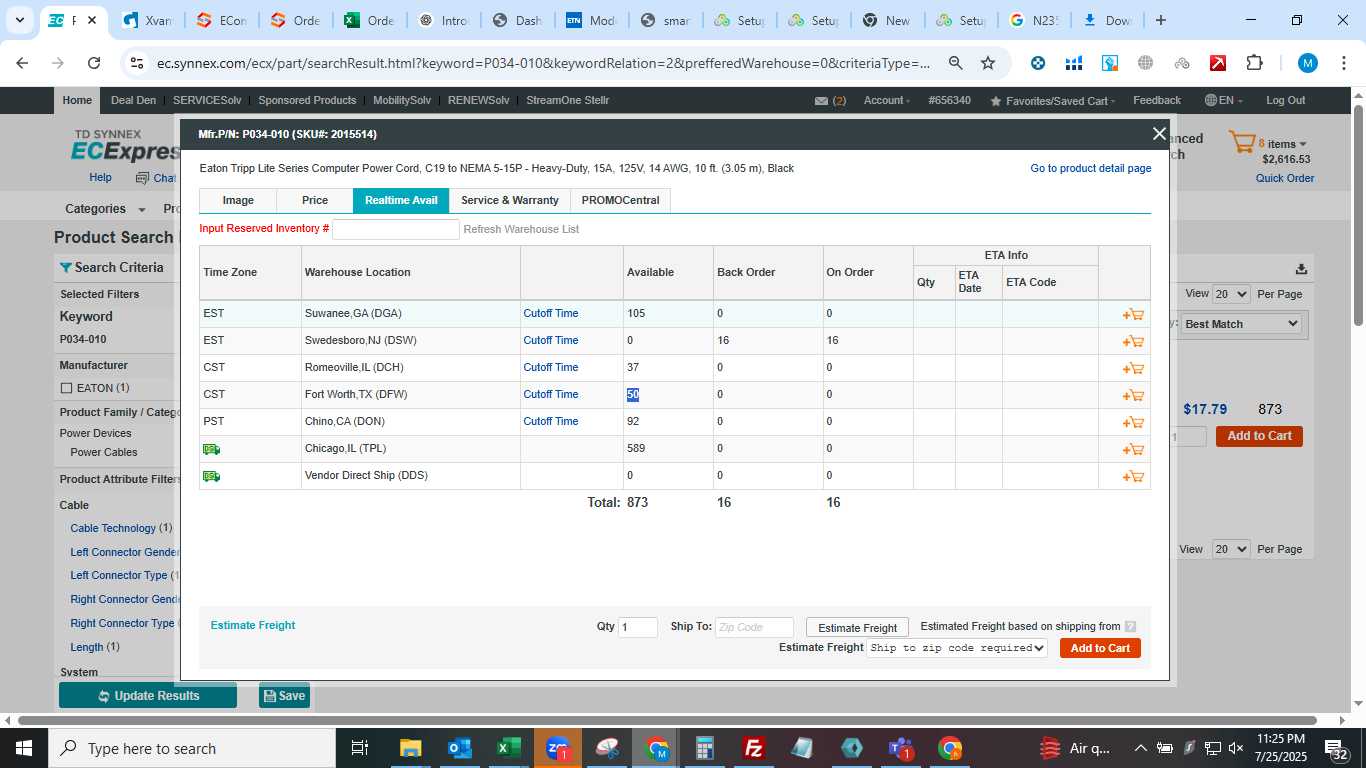Screen dimensions: 1366x768
Task: Add Suwanee,GA (DGA) warehouse to cart
Action: point(1133,314)
